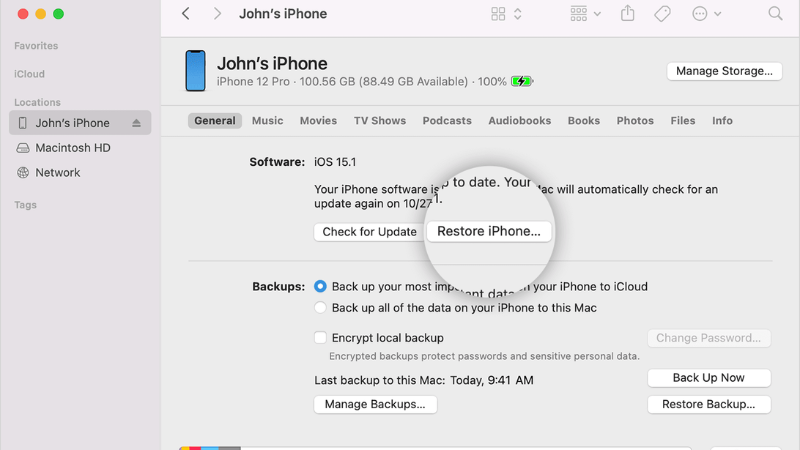The width and height of the screenshot is (800, 450).
Task: Switch to the Photos tab
Action: pos(635,121)
